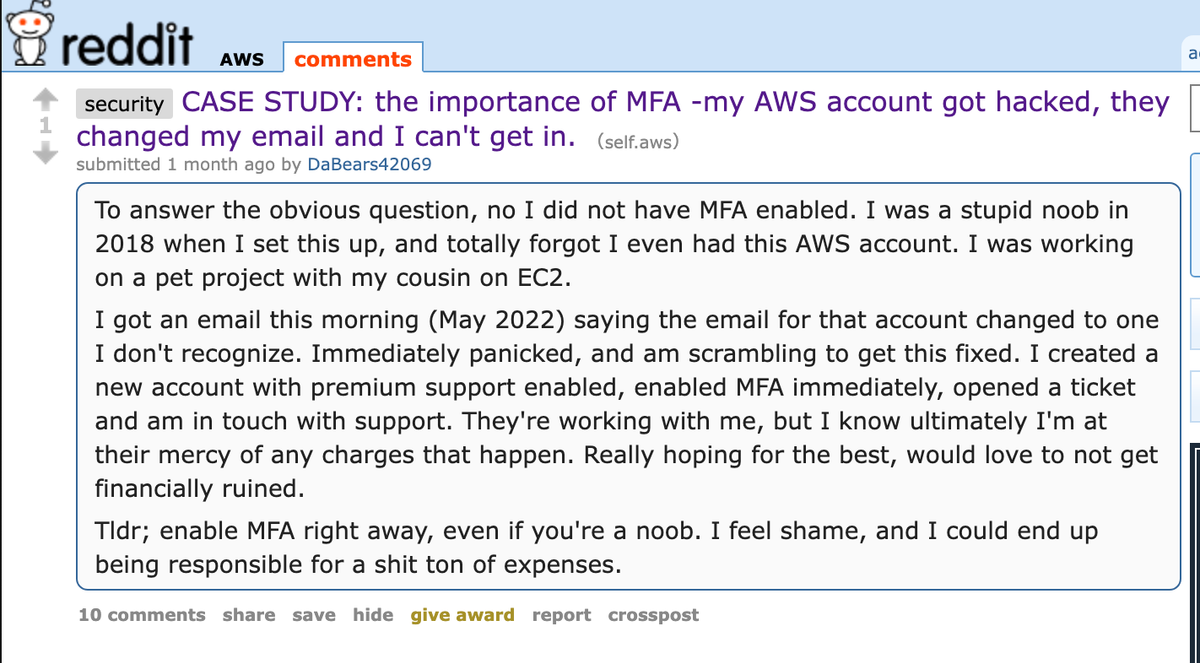Crosspost this submission
Screen dimensions: 1200x663
click(x=653, y=614)
